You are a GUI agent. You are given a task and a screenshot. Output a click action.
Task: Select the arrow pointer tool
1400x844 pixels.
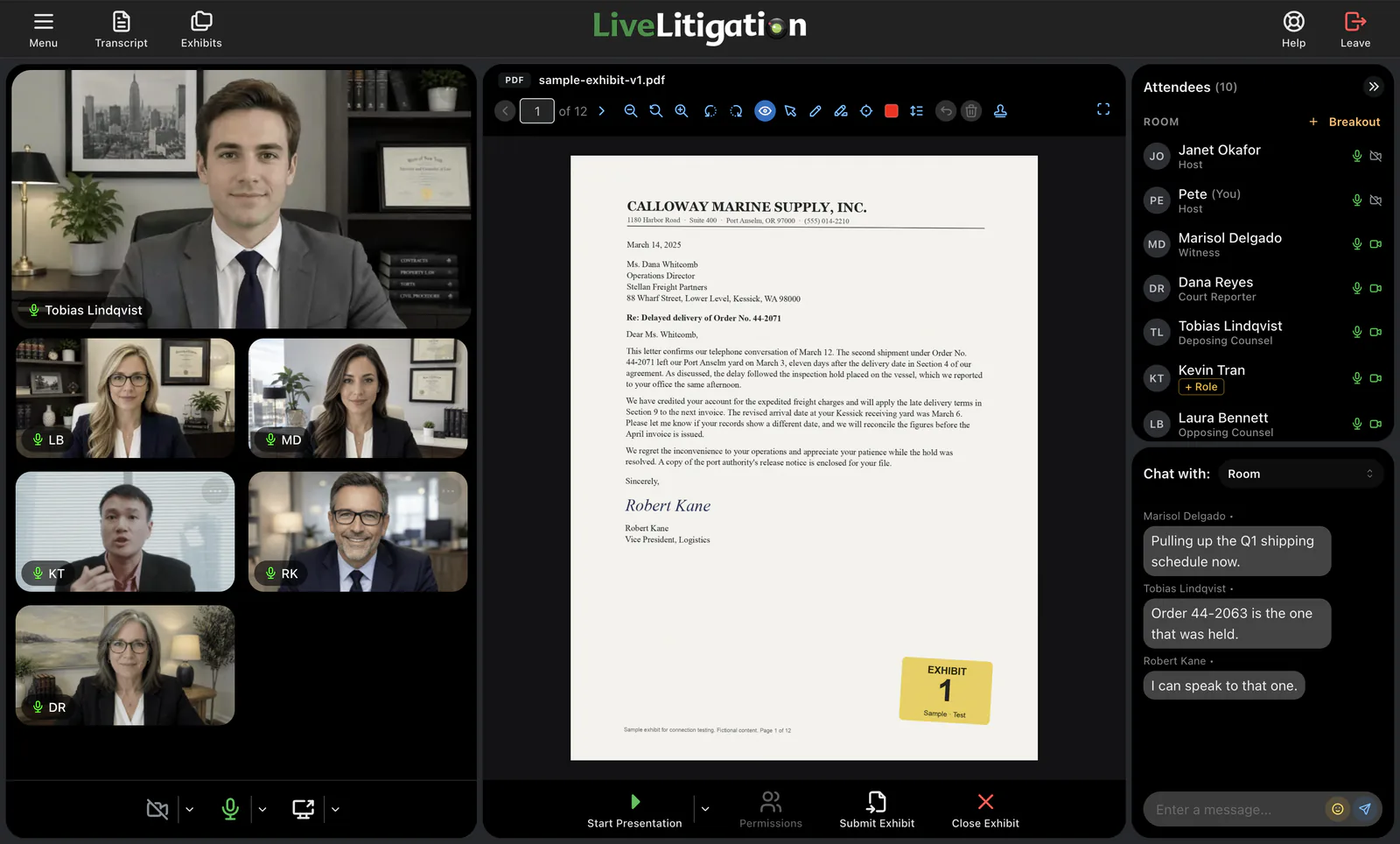coord(790,111)
